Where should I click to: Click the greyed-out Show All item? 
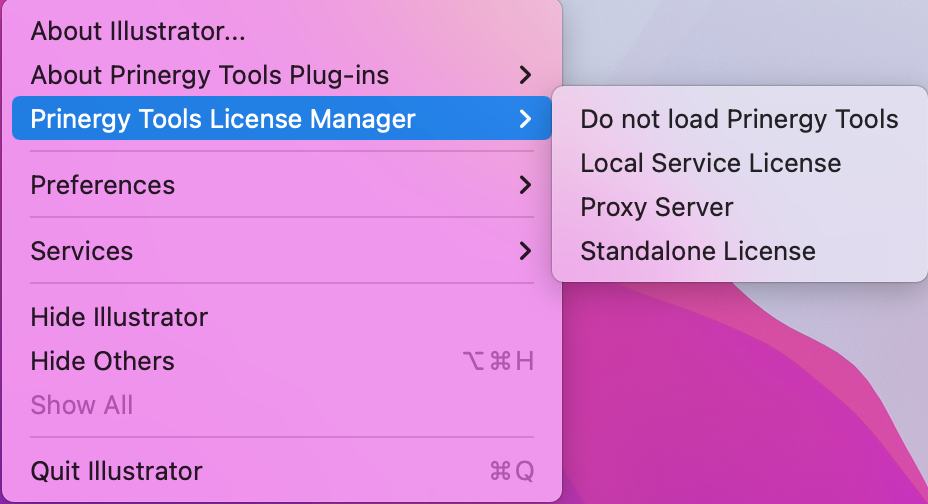pyautogui.click(x=82, y=405)
